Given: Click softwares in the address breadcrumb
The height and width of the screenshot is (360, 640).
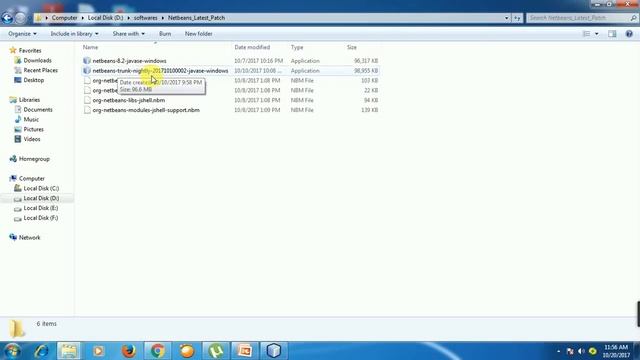Looking at the screenshot, I should click(x=145, y=18).
